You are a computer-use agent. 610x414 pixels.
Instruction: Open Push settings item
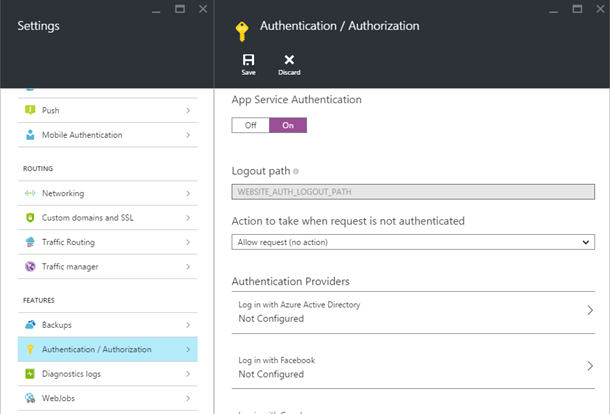(x=108, y=111)
